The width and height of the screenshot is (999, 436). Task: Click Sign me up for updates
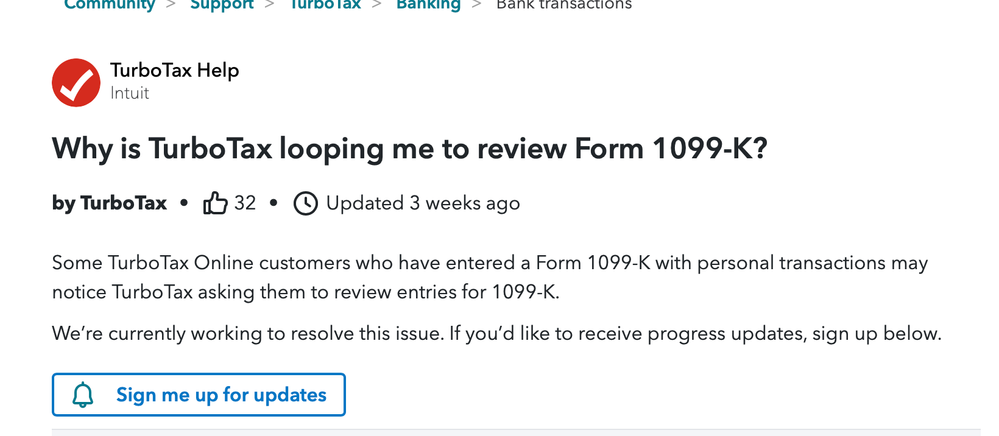click(x=199, y=395)
